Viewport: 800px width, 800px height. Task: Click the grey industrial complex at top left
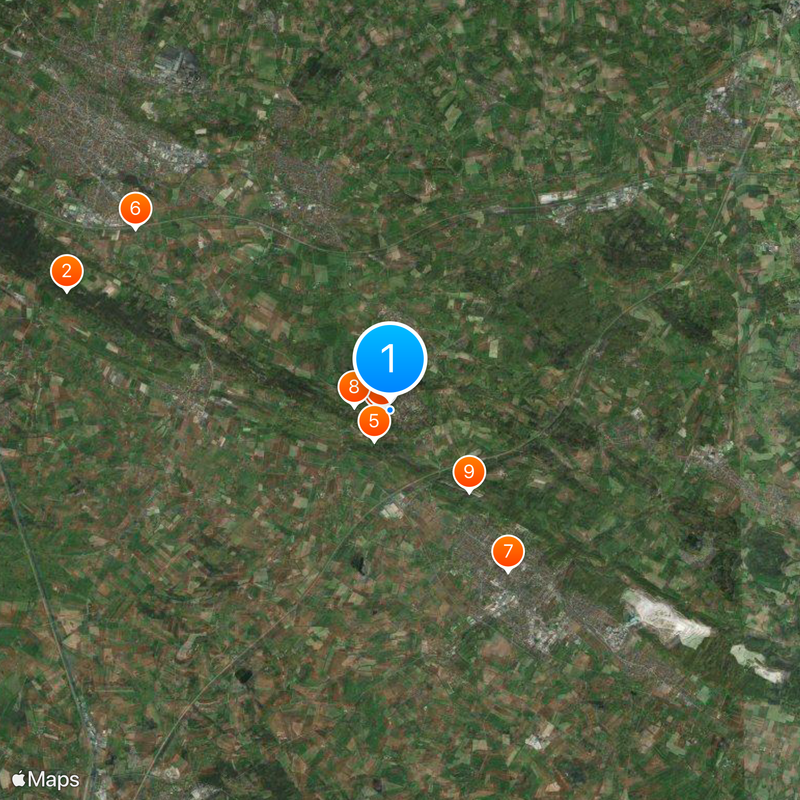click(x=176, y=63)
